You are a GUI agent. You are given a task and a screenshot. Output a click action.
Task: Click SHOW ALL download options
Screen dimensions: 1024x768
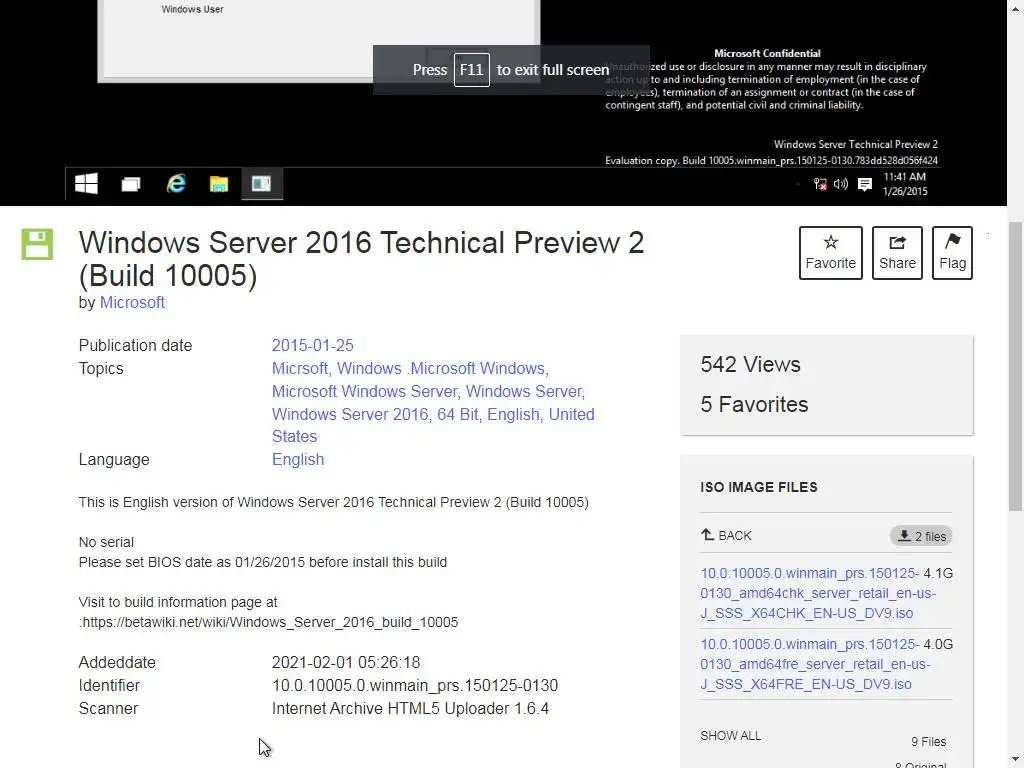[730, 736]
